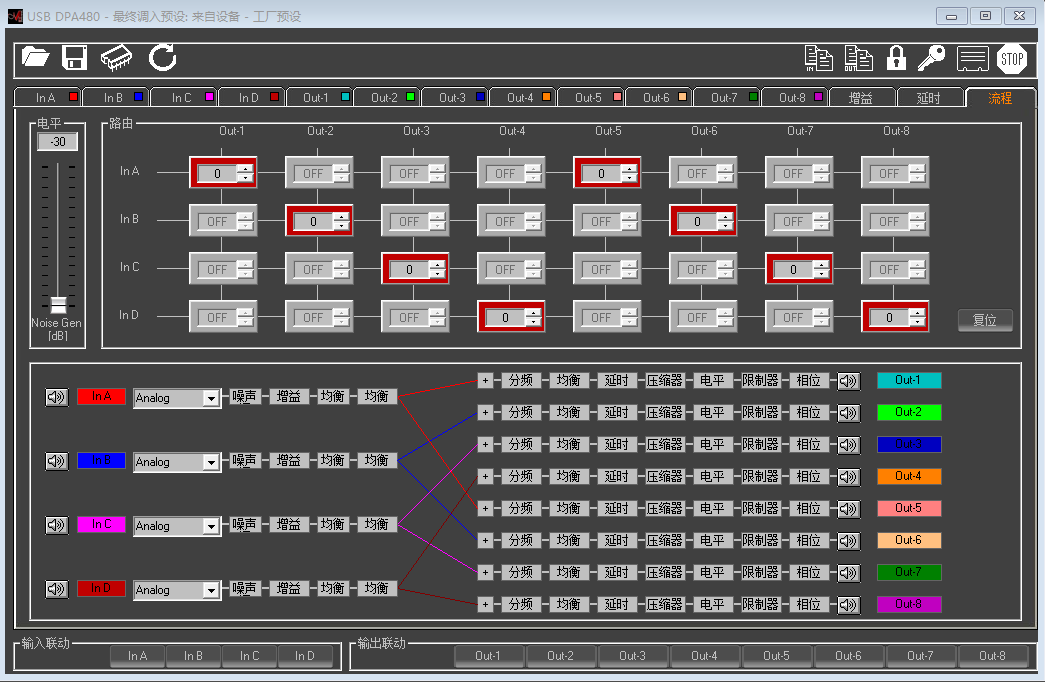Mute Out-2 speaker icon
1045x682 pixels.
click(848, 413)
